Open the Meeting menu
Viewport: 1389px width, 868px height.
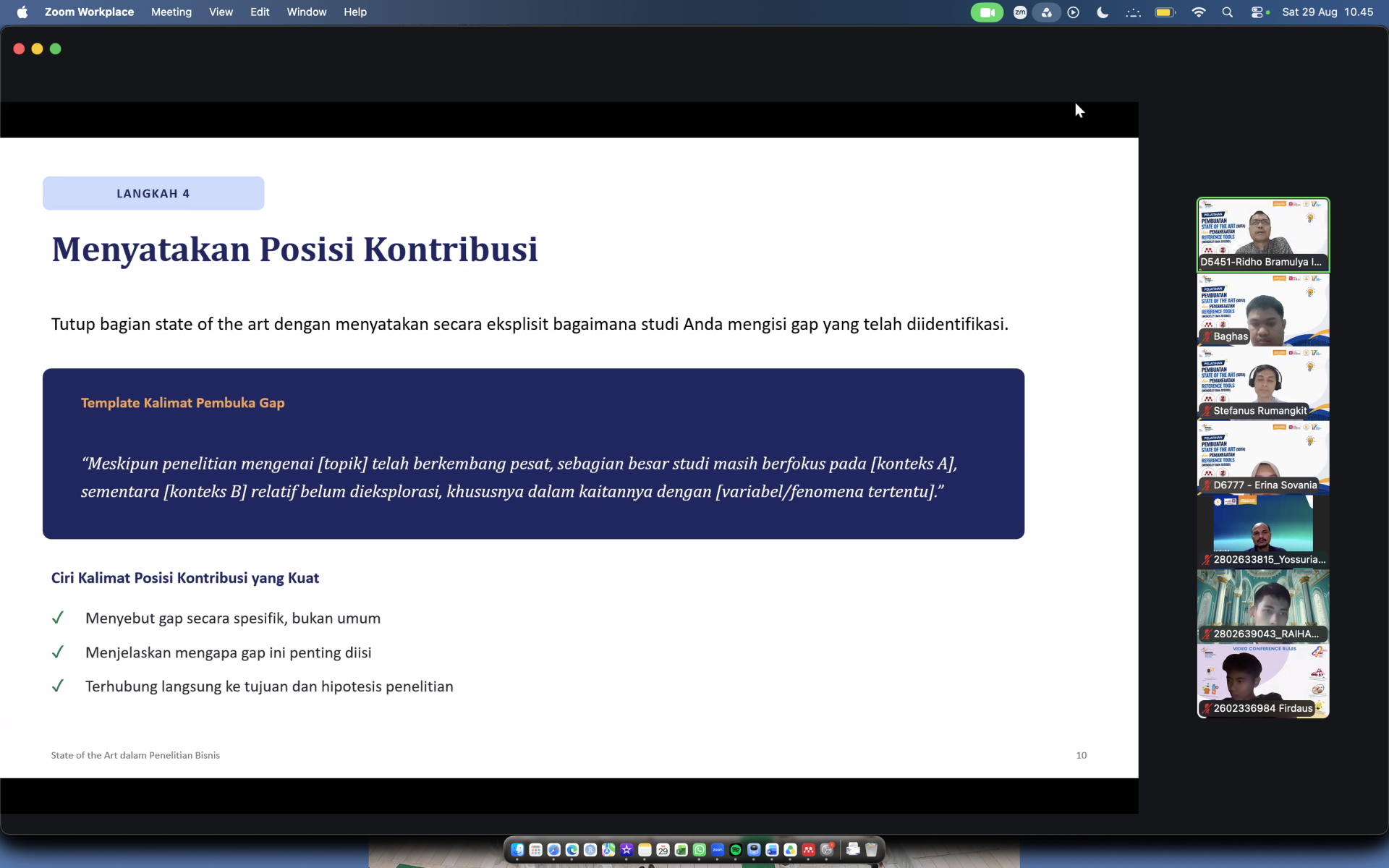pos(171,12)
